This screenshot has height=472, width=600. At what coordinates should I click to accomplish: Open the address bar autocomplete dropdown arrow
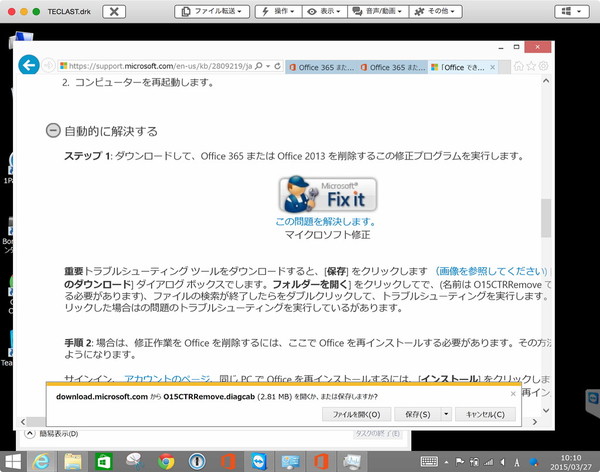pos(268,66)
